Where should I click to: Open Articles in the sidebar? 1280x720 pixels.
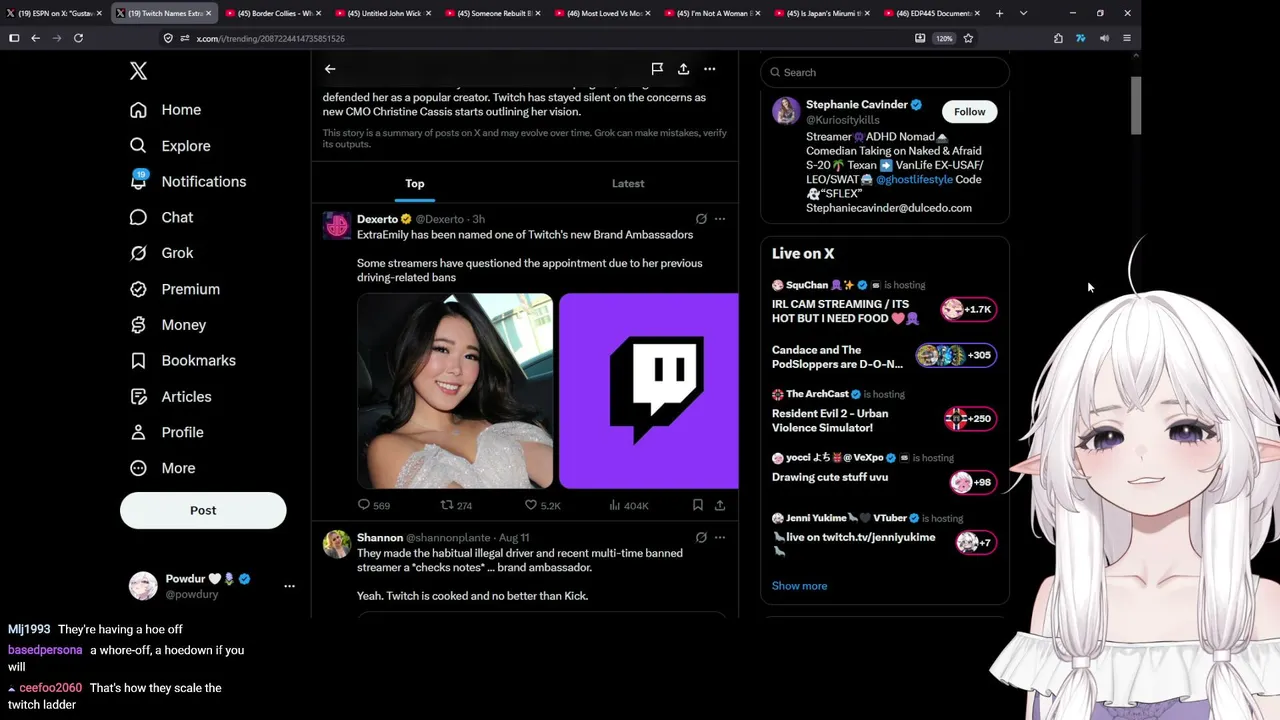[x=171, y=397]
